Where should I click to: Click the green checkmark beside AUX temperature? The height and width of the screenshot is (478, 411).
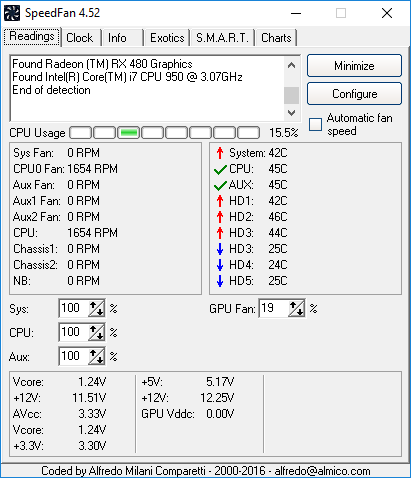pyautogui.click(x=220, y=185)
